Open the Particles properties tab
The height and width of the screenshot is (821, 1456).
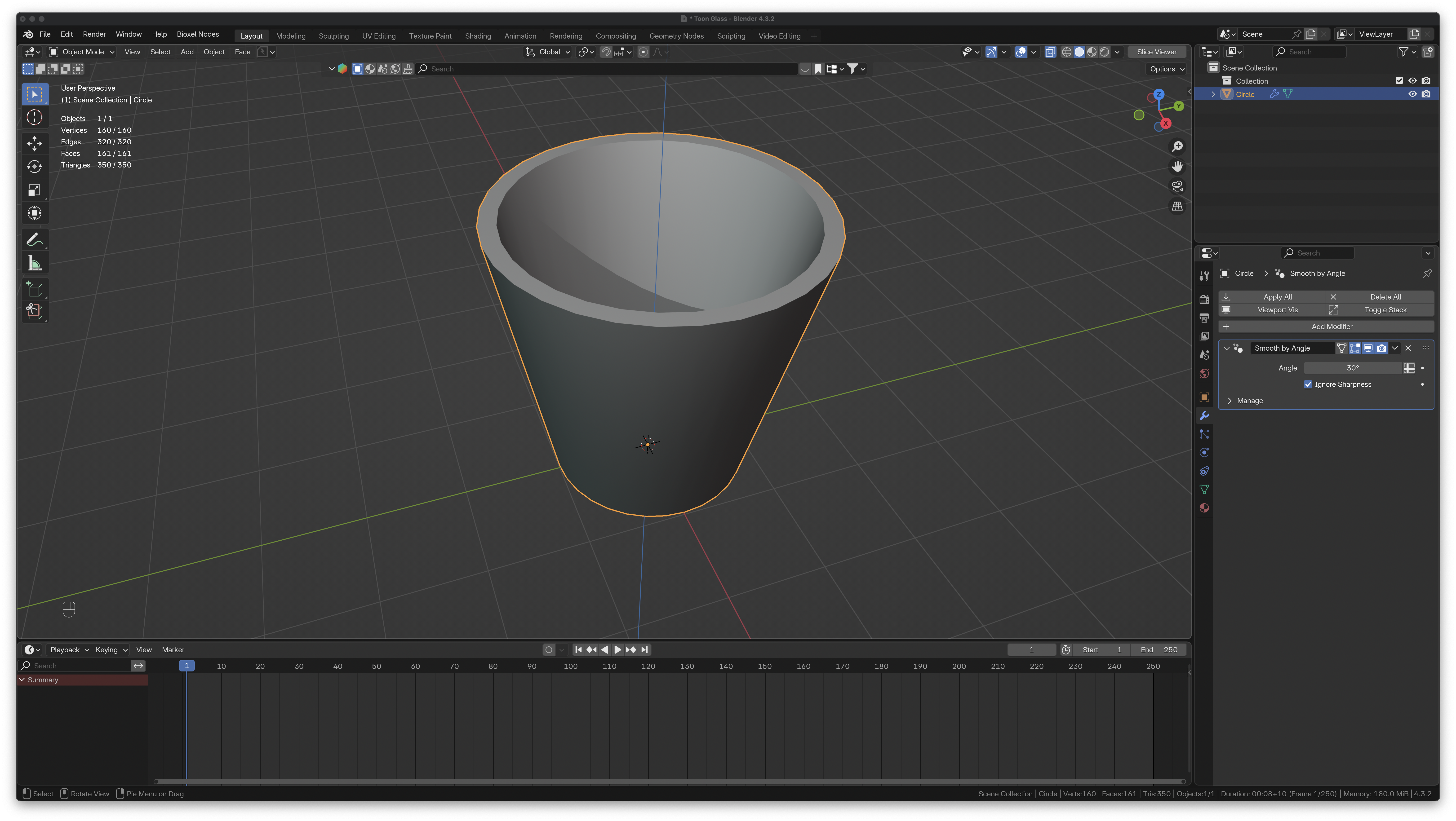1204,434
